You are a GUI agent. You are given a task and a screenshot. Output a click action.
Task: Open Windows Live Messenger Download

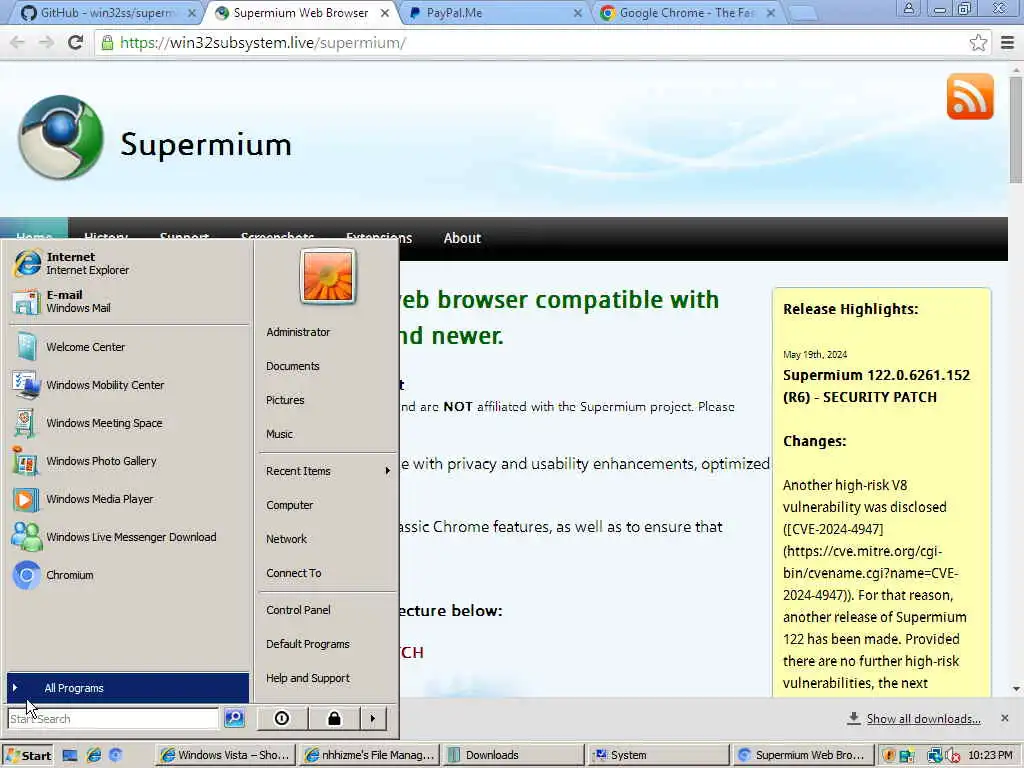pos(129,537)
